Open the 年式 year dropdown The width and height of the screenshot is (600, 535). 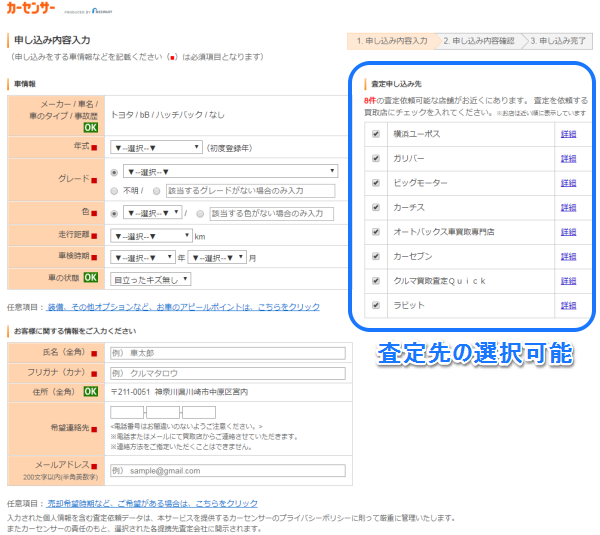tap(156, 148)
